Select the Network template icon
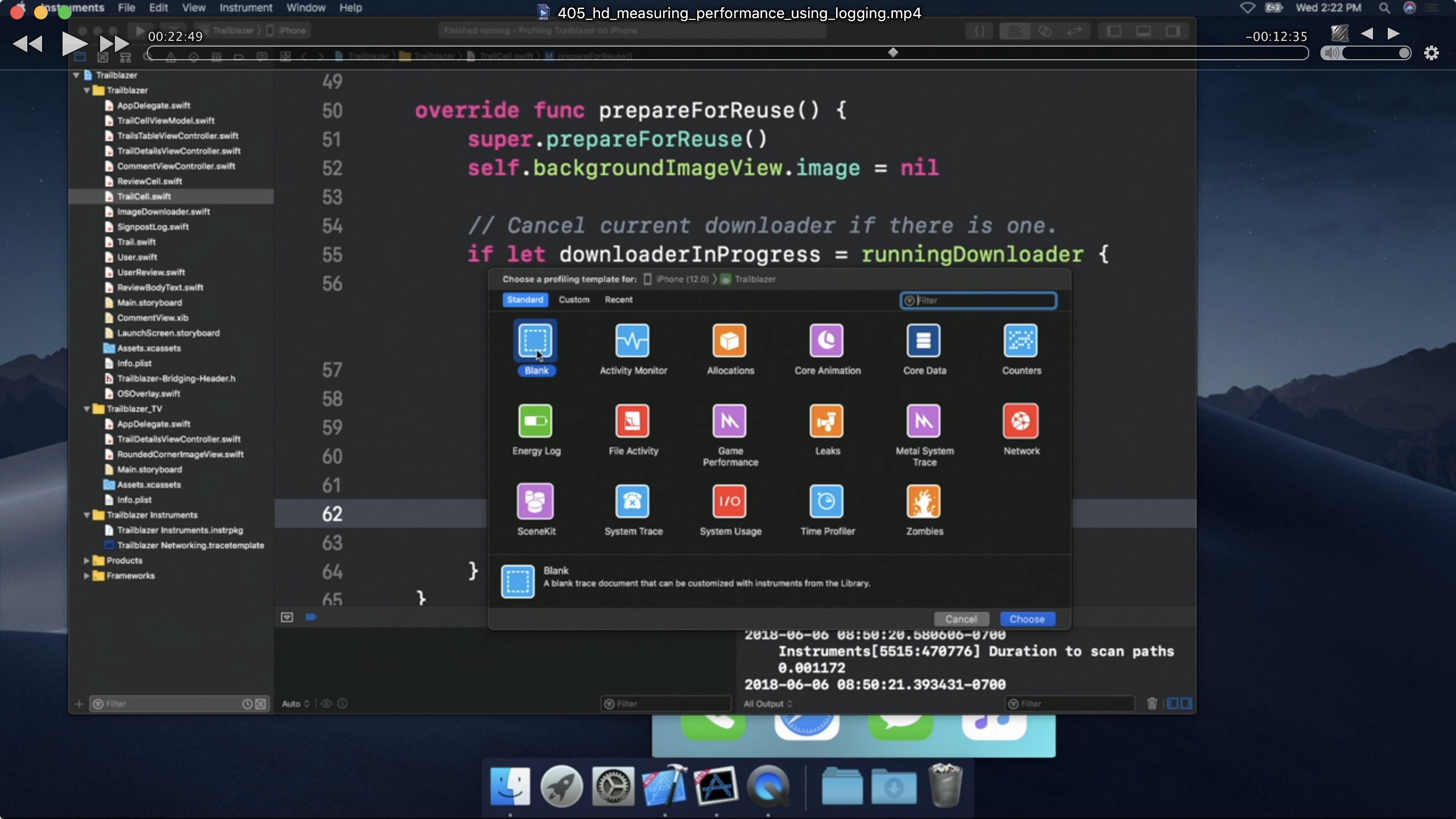Viewport: 1456px width, 819px height. point(1021,421)
